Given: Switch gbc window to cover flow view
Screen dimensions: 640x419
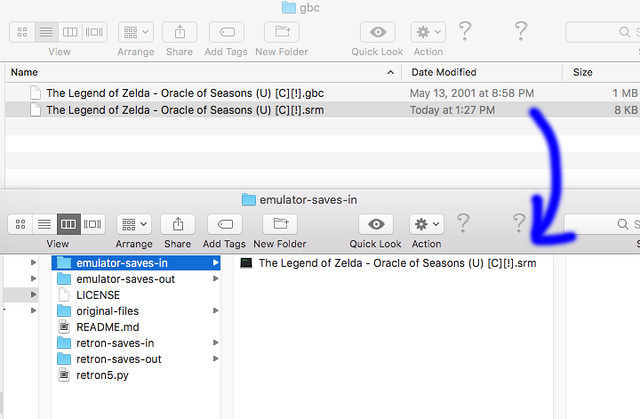Looking at the screenshot, I should pyautogui.click(x=94, y=32).
